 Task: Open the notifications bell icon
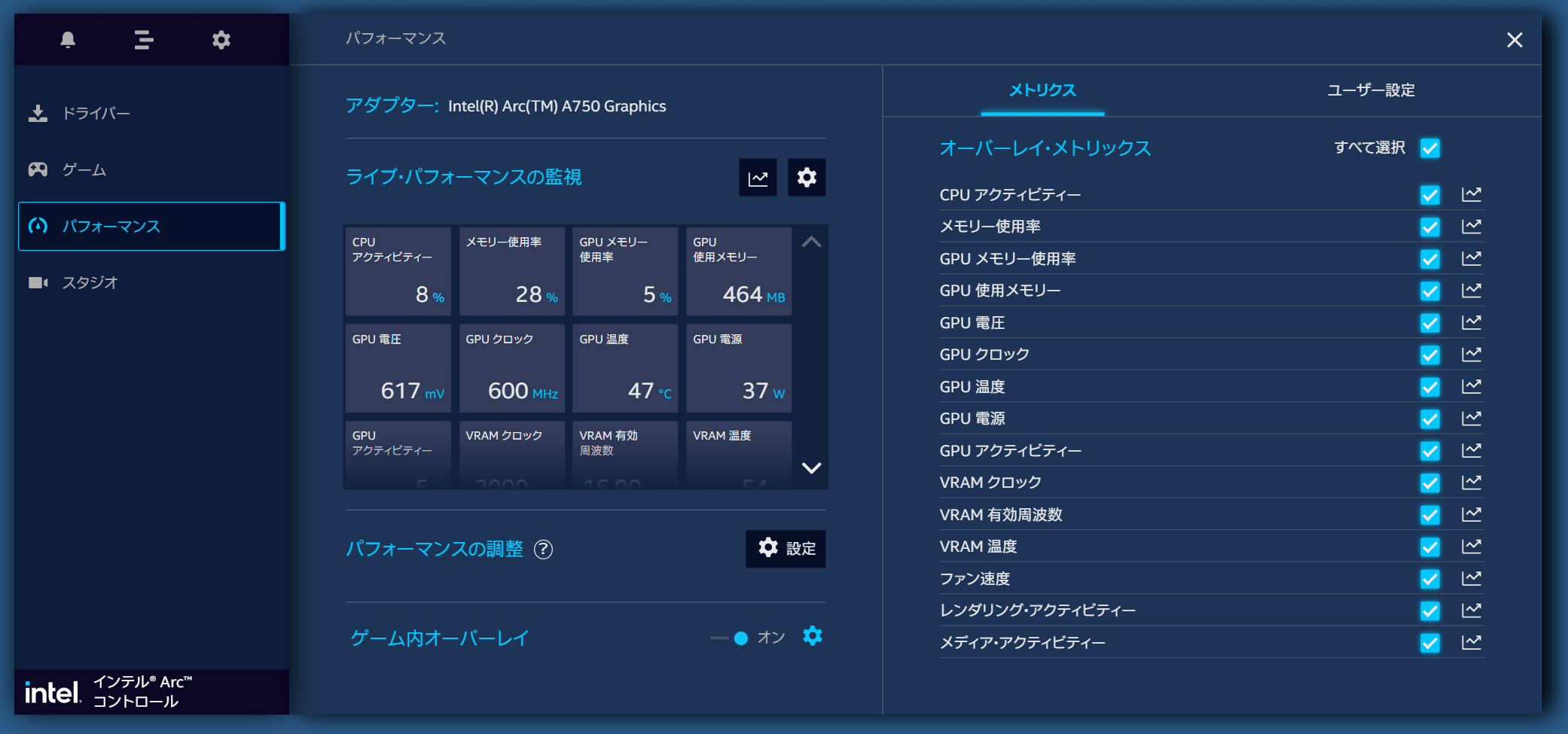68,39
